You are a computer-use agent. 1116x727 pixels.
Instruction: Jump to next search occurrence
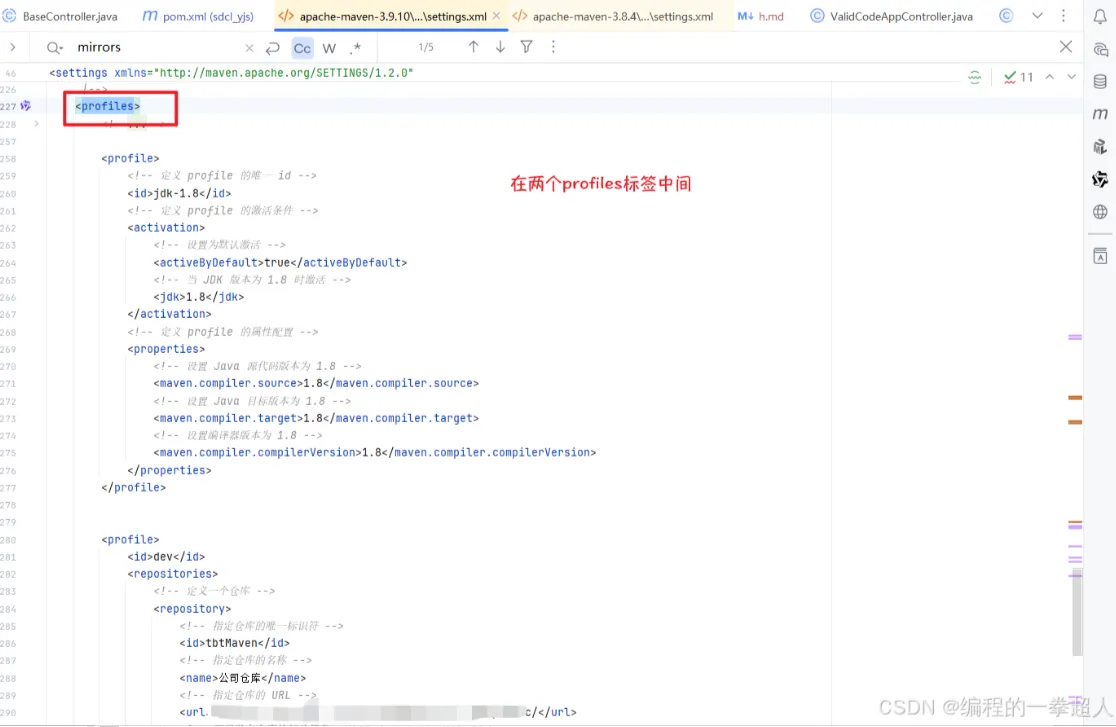(x=500, y=47)
